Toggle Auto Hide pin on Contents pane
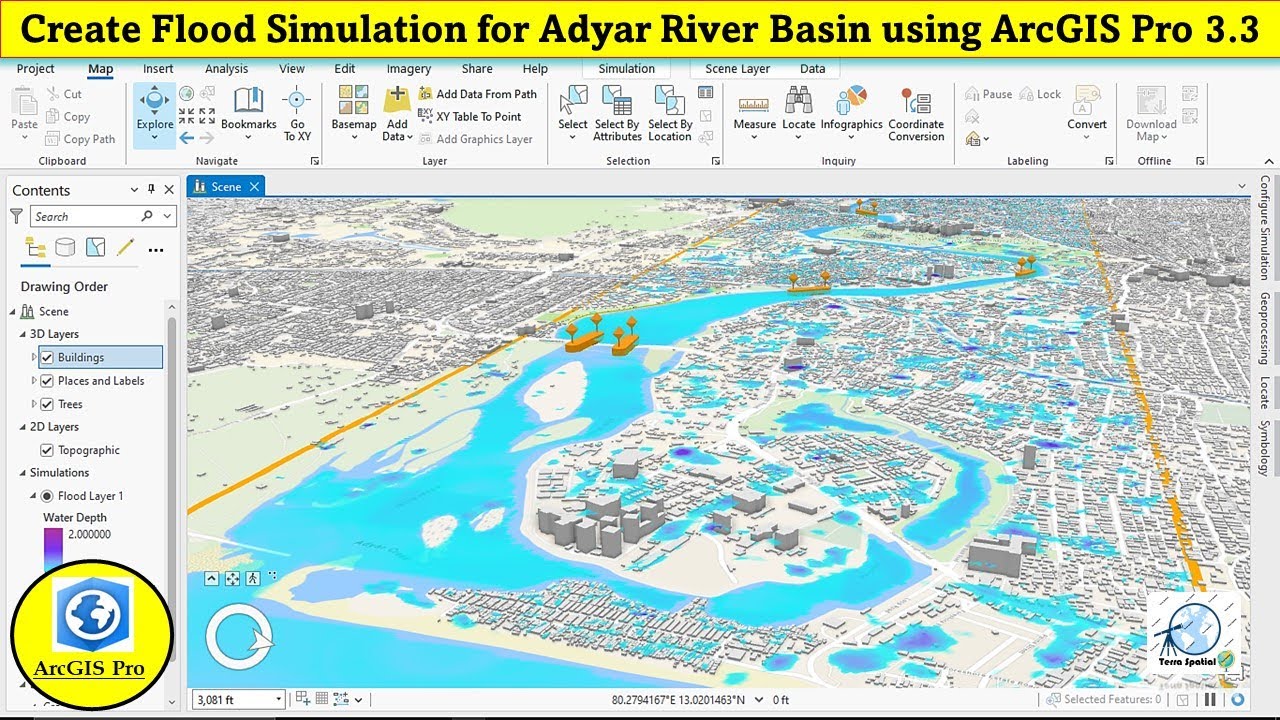 pyautogui.click(x=152, y=190)
